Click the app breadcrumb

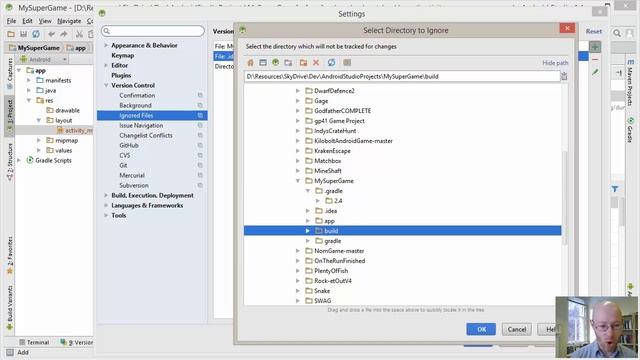pos(76,48)
